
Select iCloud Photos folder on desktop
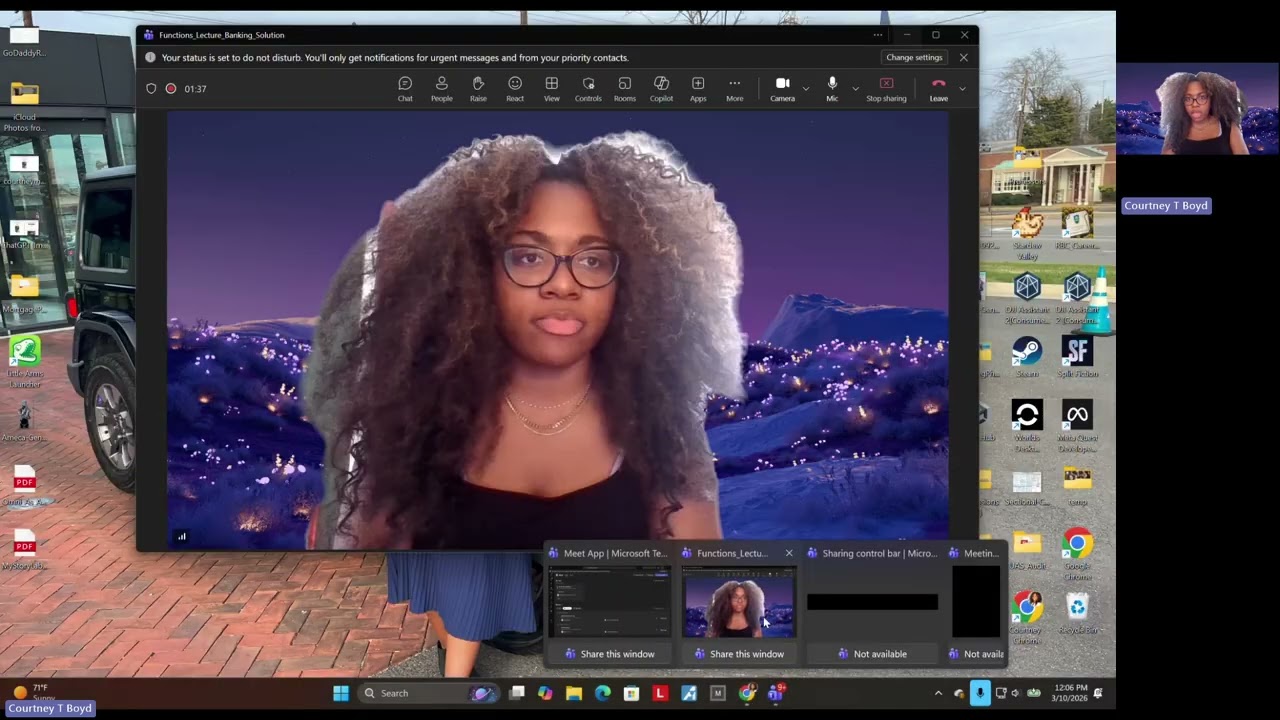tap(25, 106)
